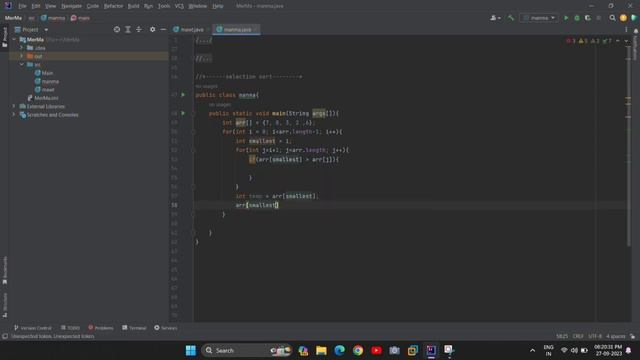Expand the folded code block at top

point(203,40)
